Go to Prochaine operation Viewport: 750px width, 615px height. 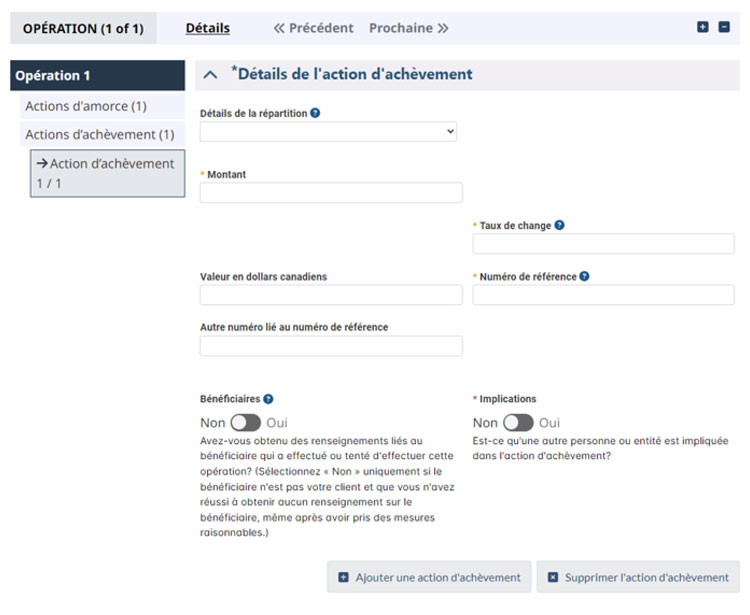click(408, 28)
